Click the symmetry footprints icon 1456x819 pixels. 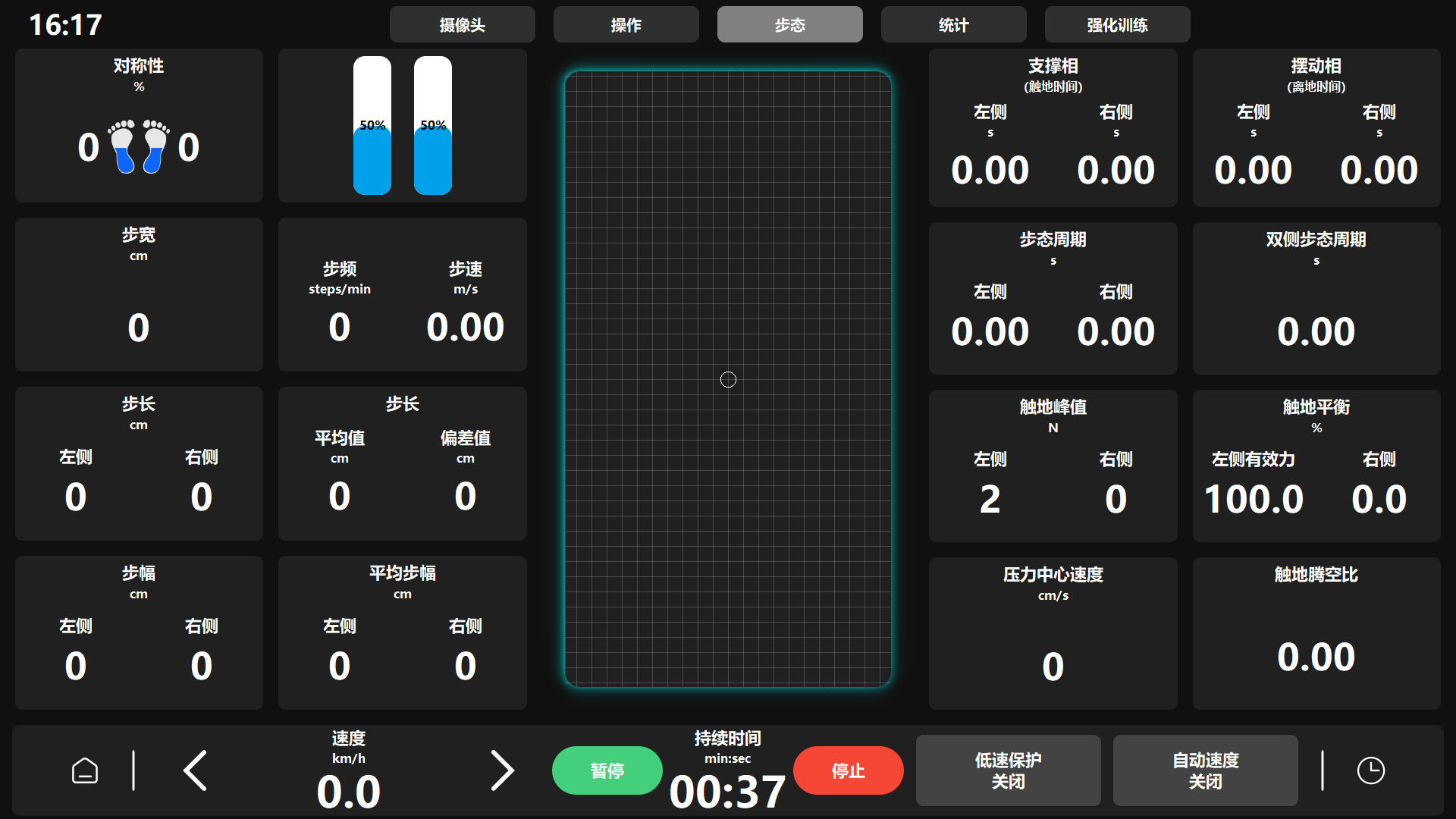pos(139,146)
